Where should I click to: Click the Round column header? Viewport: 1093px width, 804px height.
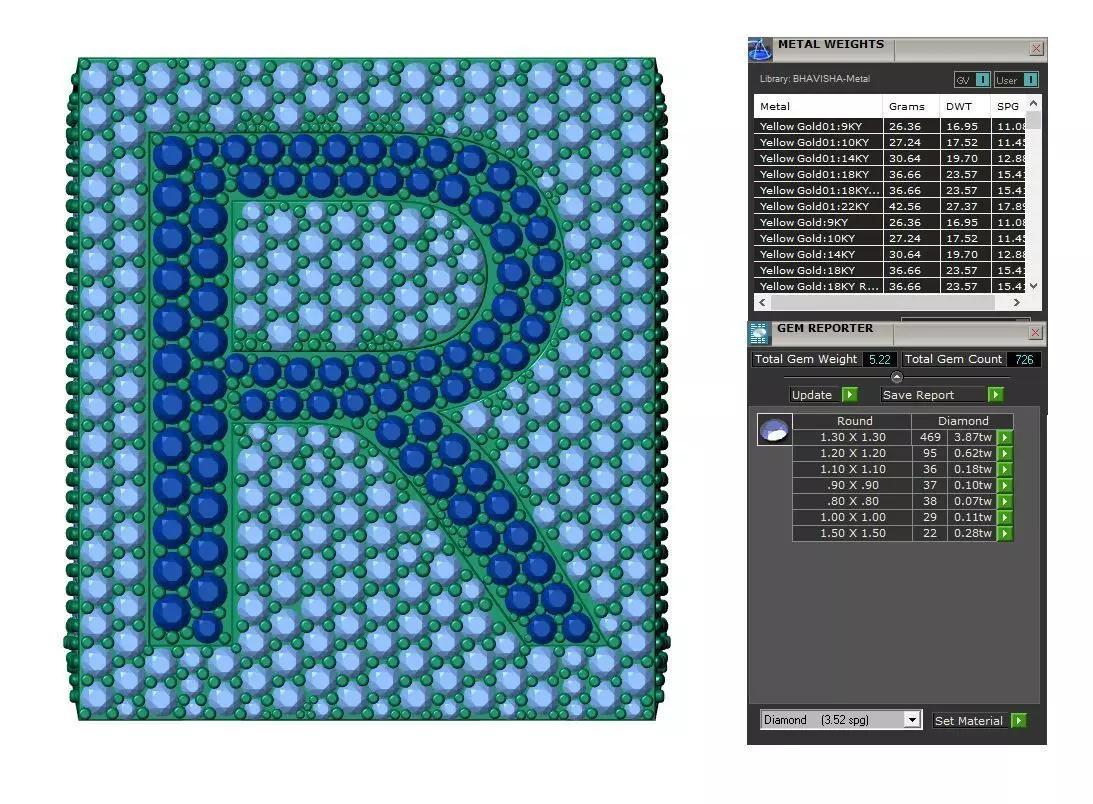pyautogui.click(x=854, y=421)
